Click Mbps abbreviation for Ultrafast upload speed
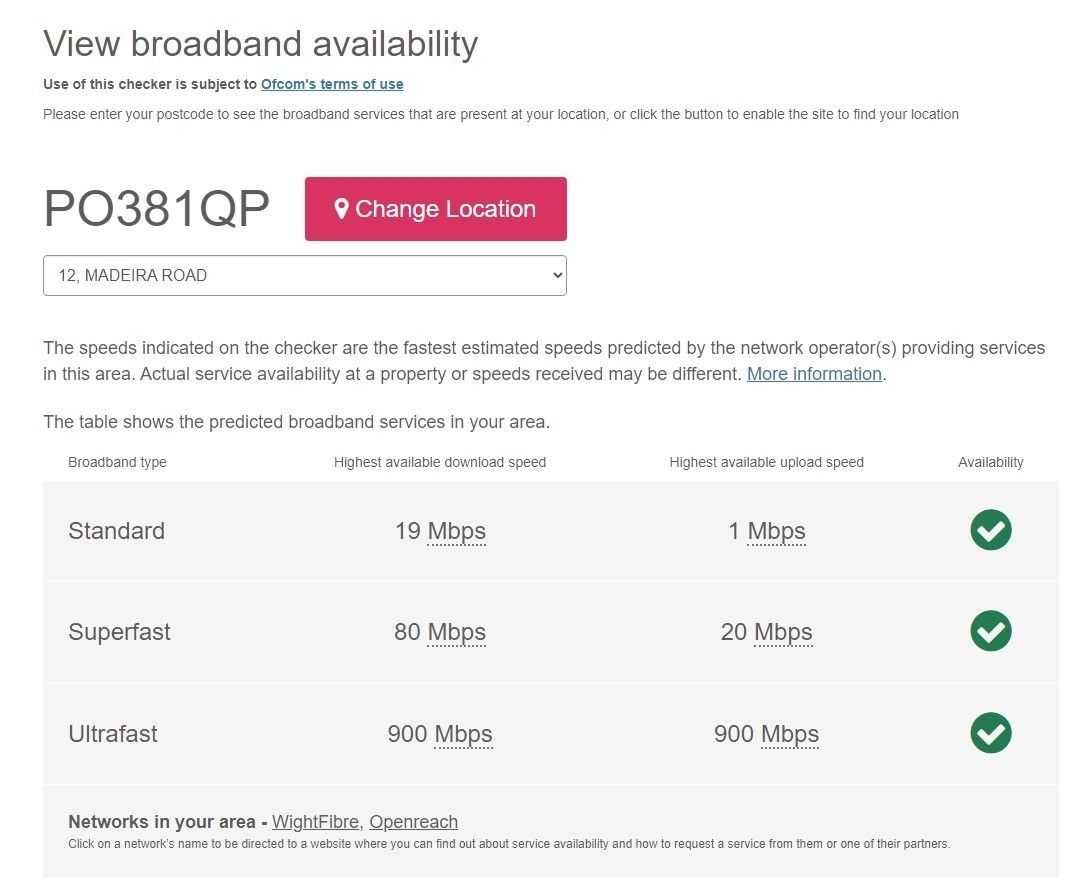 click(x=789, y=734)
